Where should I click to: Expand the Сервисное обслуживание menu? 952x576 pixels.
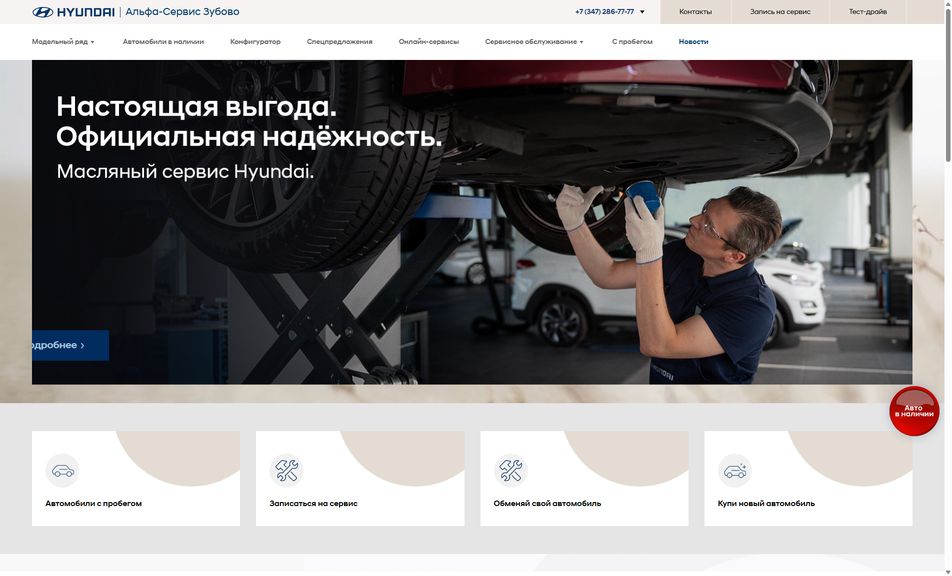[534, 42]
